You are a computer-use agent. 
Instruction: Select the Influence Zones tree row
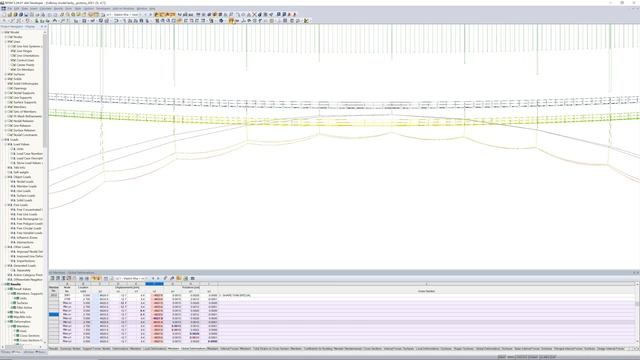26,238
